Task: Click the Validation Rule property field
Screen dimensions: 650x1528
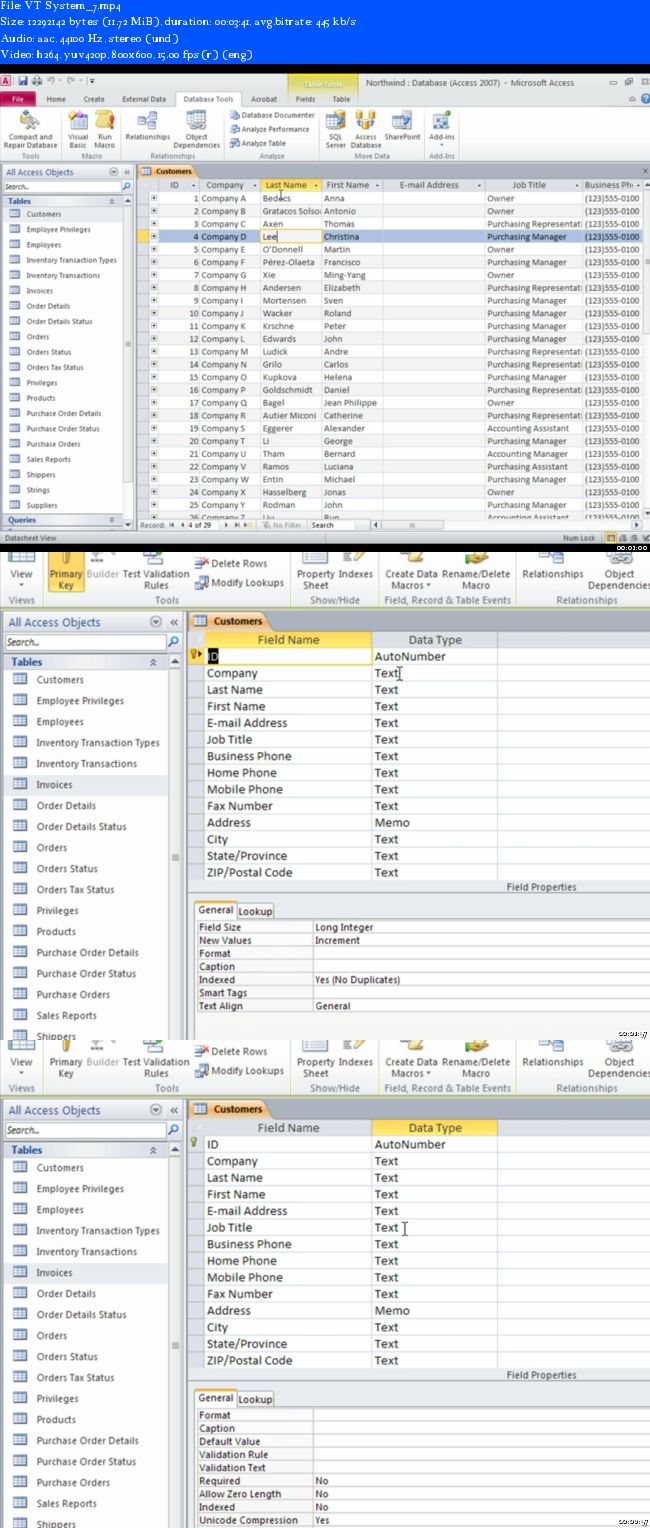Action: tap(481, 1455)
